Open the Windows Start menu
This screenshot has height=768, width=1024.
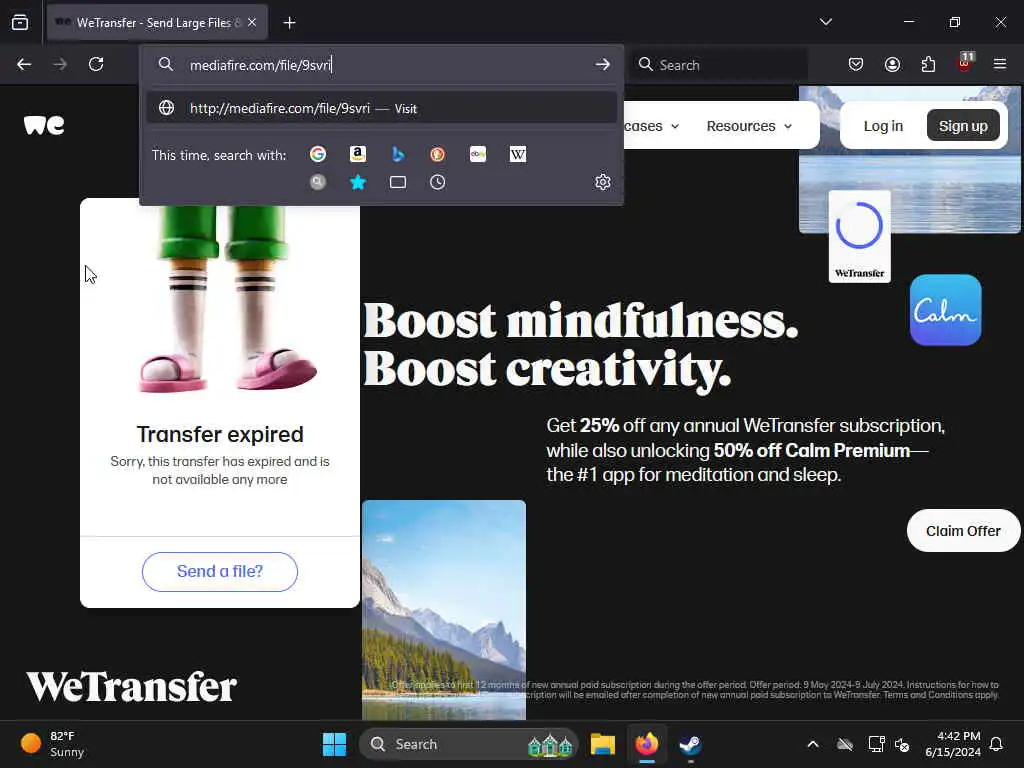[334, 744]
